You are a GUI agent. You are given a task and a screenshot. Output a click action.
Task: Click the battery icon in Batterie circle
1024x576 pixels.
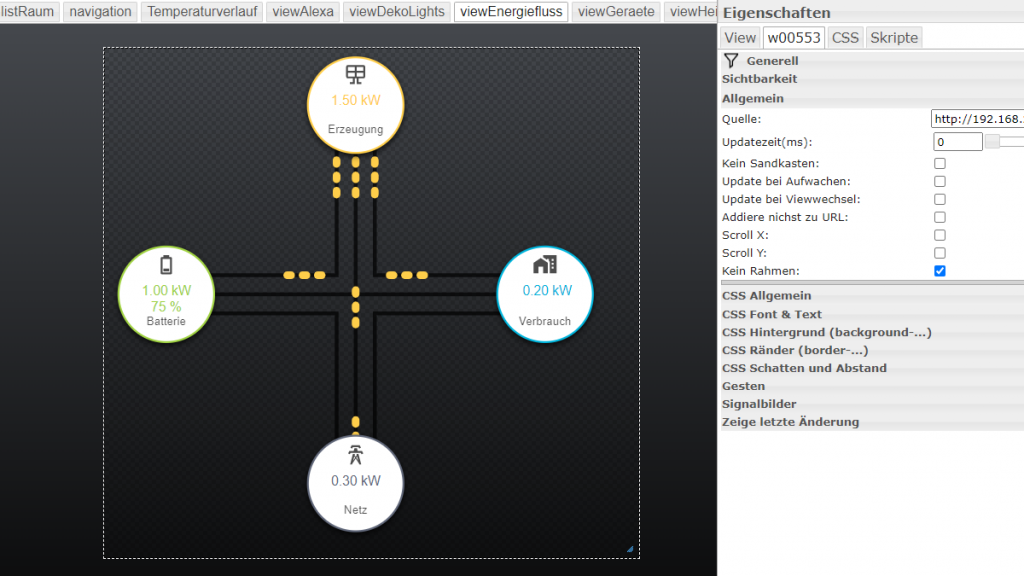[x=166, y=265]
